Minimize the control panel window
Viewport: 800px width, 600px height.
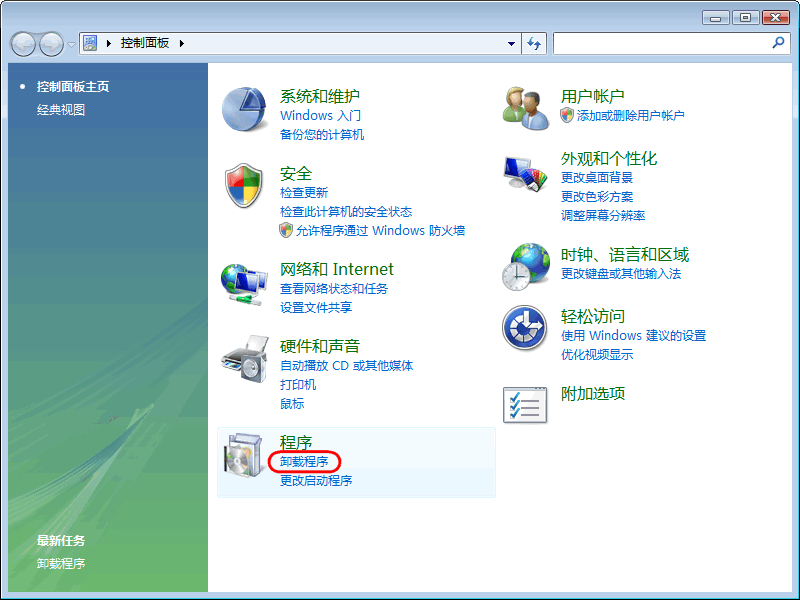[x=715, y=18]
